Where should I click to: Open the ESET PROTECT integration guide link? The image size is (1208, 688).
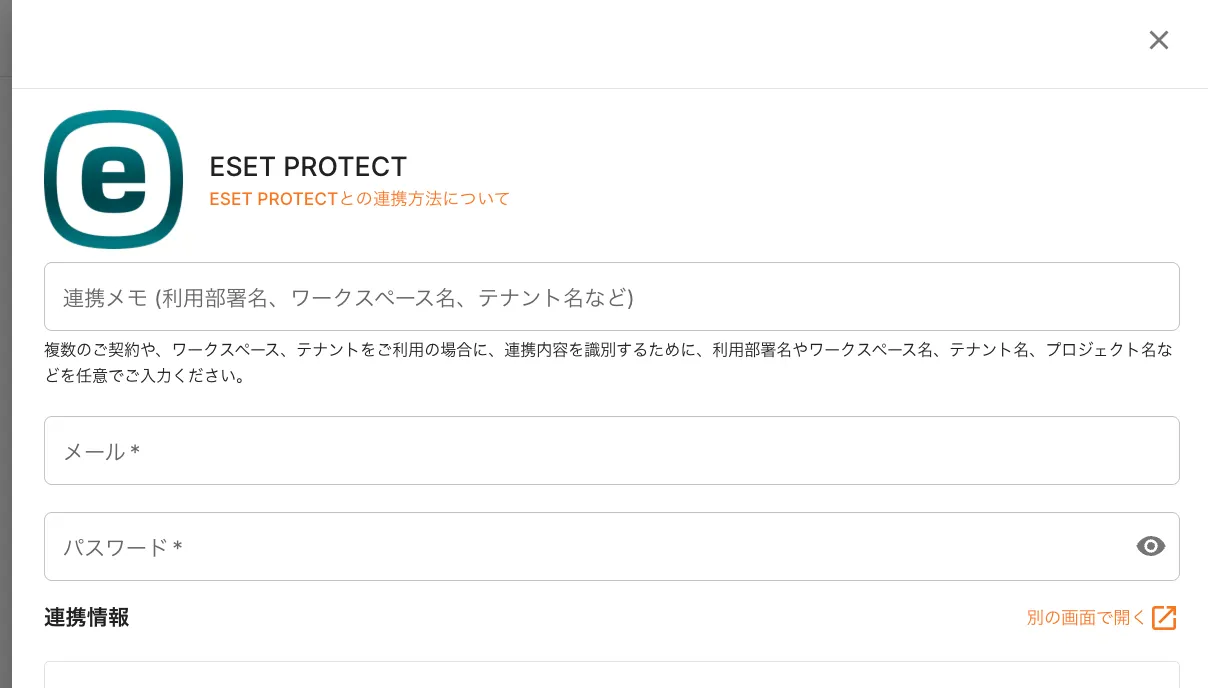point(359,199)
